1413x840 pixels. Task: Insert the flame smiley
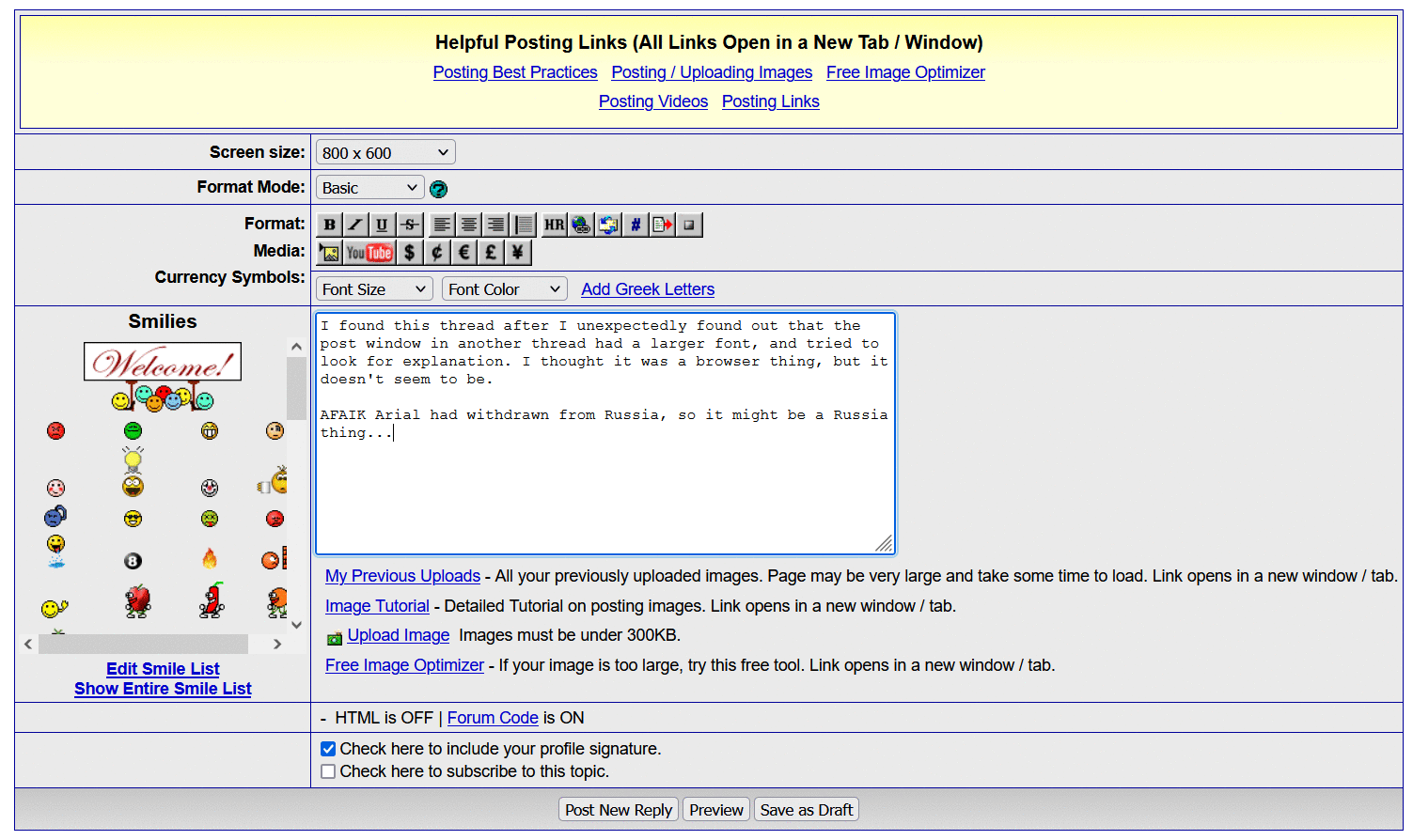tap(209, 558)
